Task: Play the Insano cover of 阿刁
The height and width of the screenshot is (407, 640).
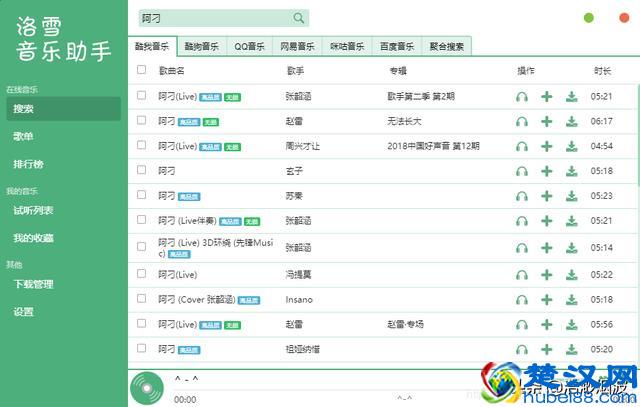Action: click(522, 300)
